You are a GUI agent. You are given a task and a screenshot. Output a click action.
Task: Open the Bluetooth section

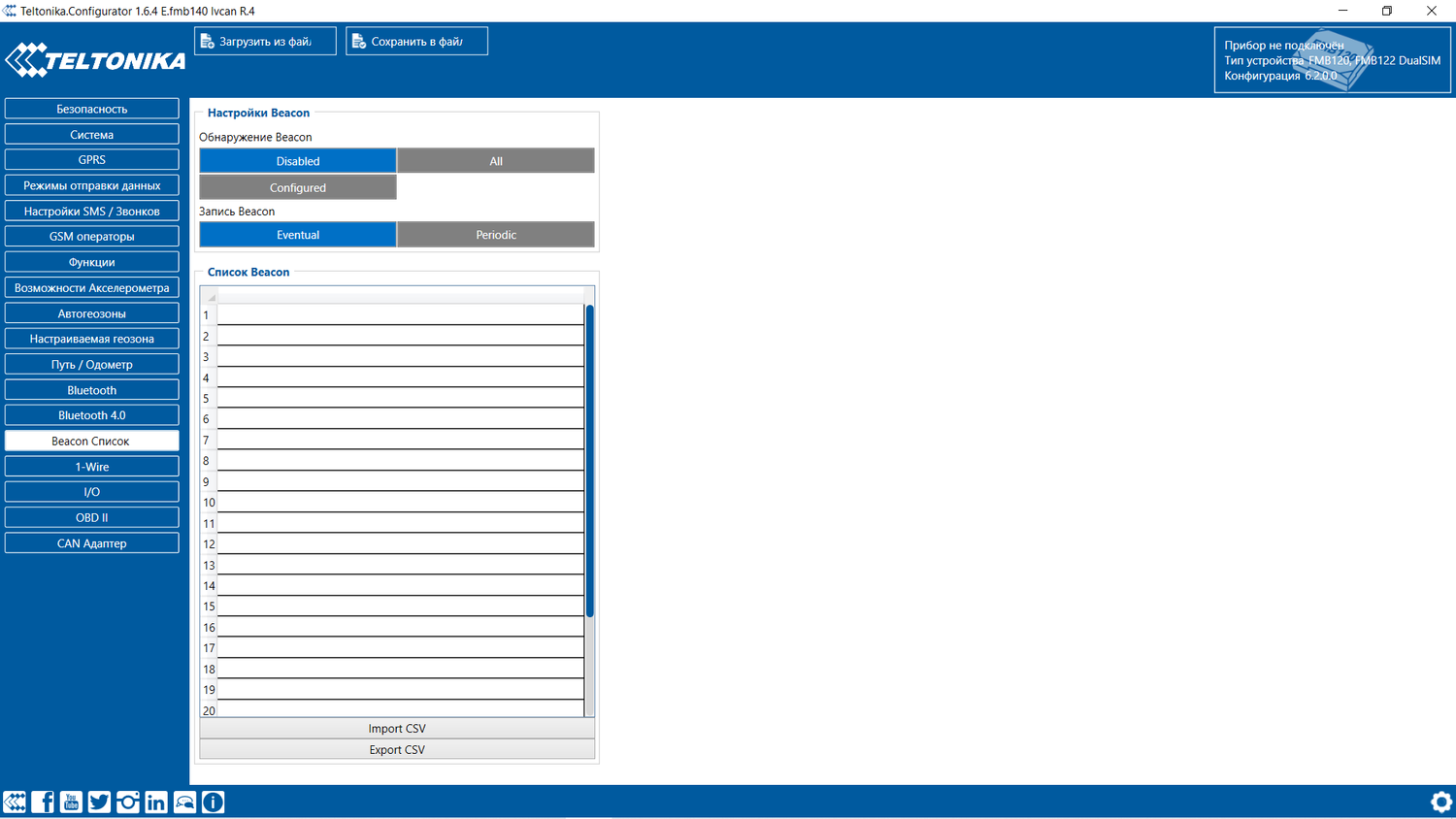click(92, 390)
